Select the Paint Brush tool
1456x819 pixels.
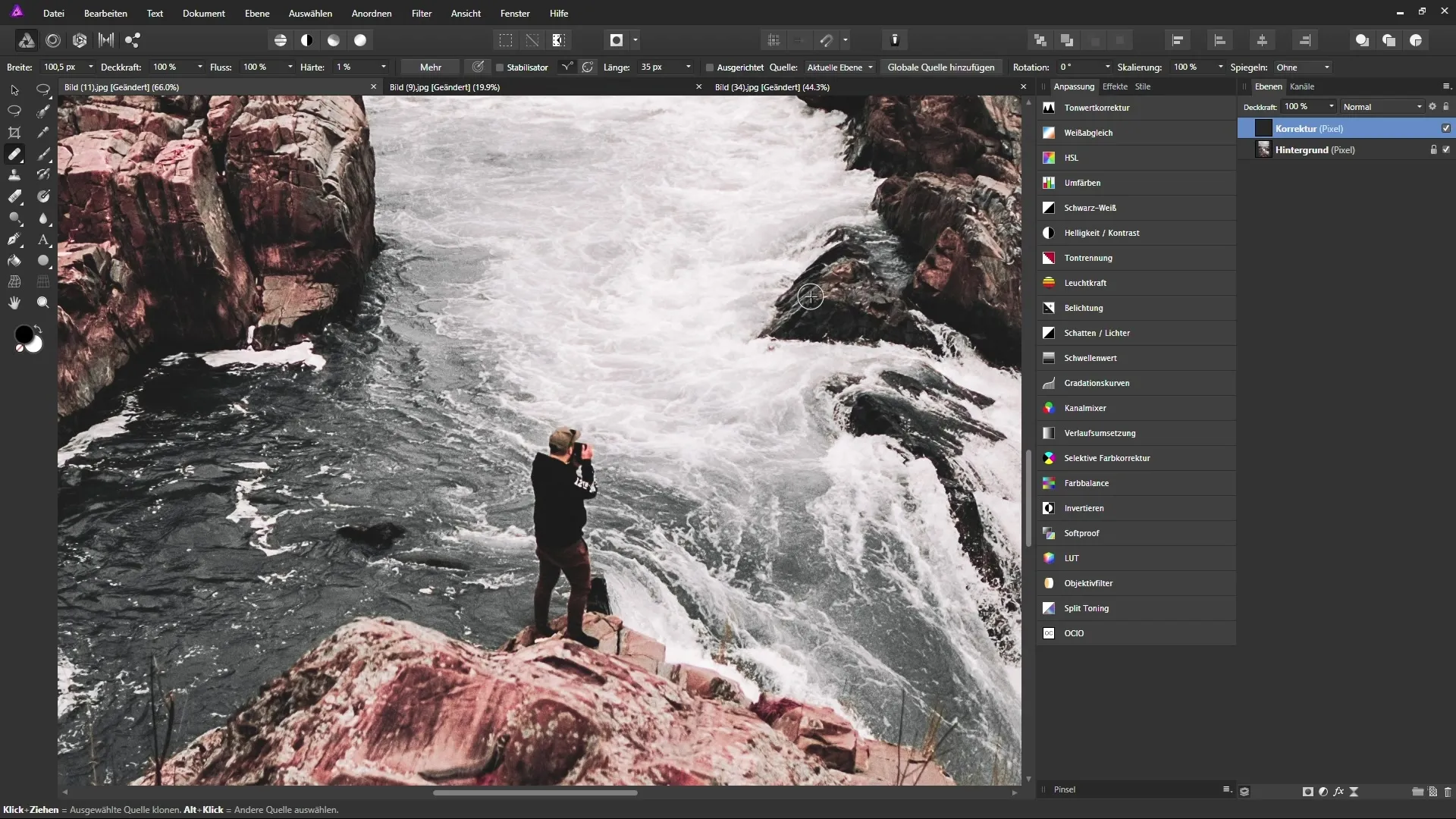tap(43, 154)
